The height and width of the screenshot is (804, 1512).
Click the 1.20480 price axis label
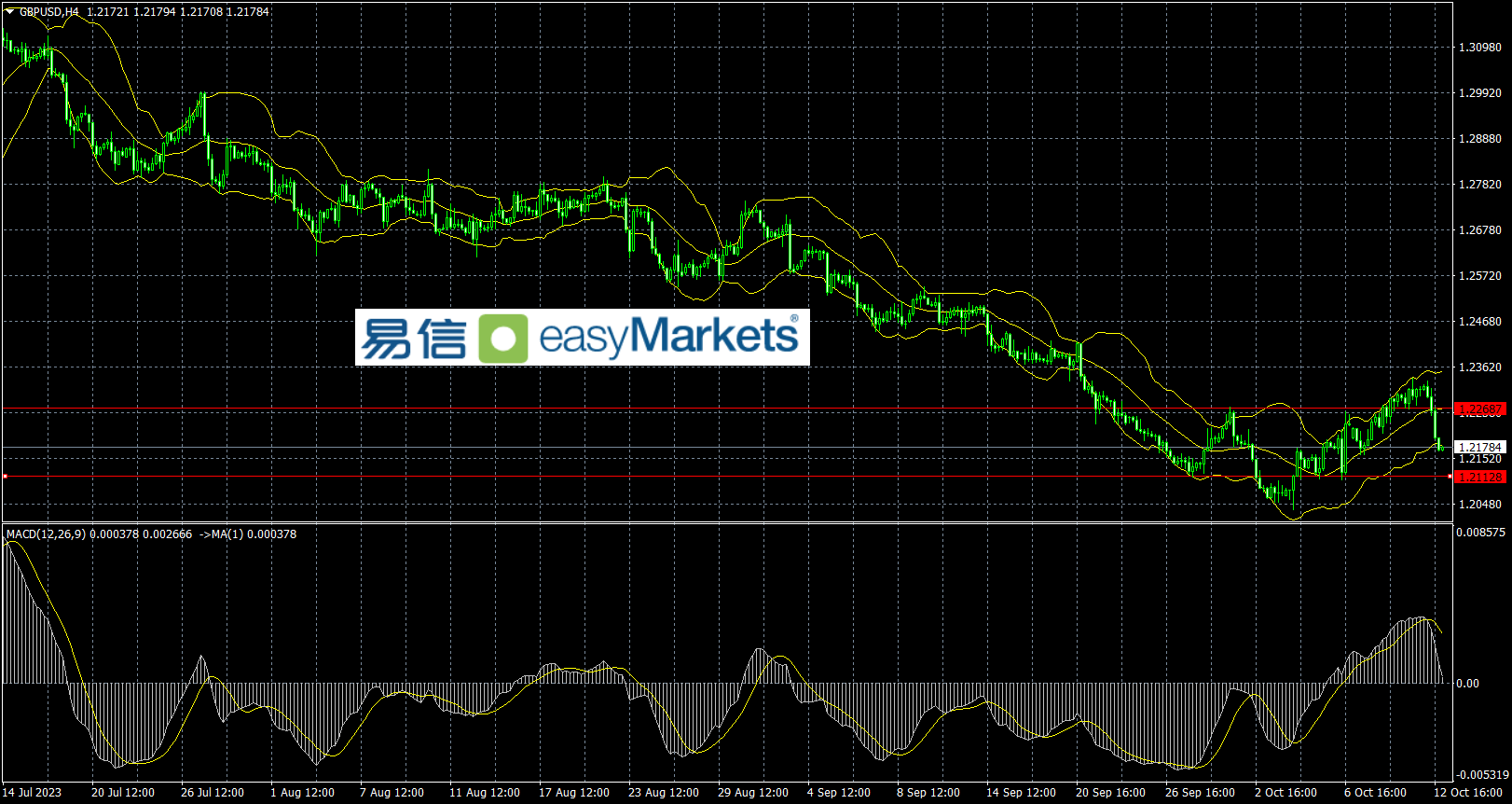[x=1480, y=505]
